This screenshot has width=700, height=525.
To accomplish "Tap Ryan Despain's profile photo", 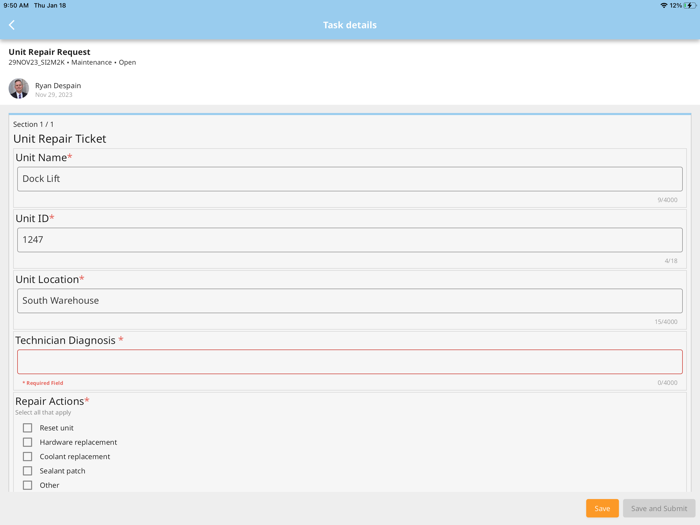I will click(x=19, y=88).
